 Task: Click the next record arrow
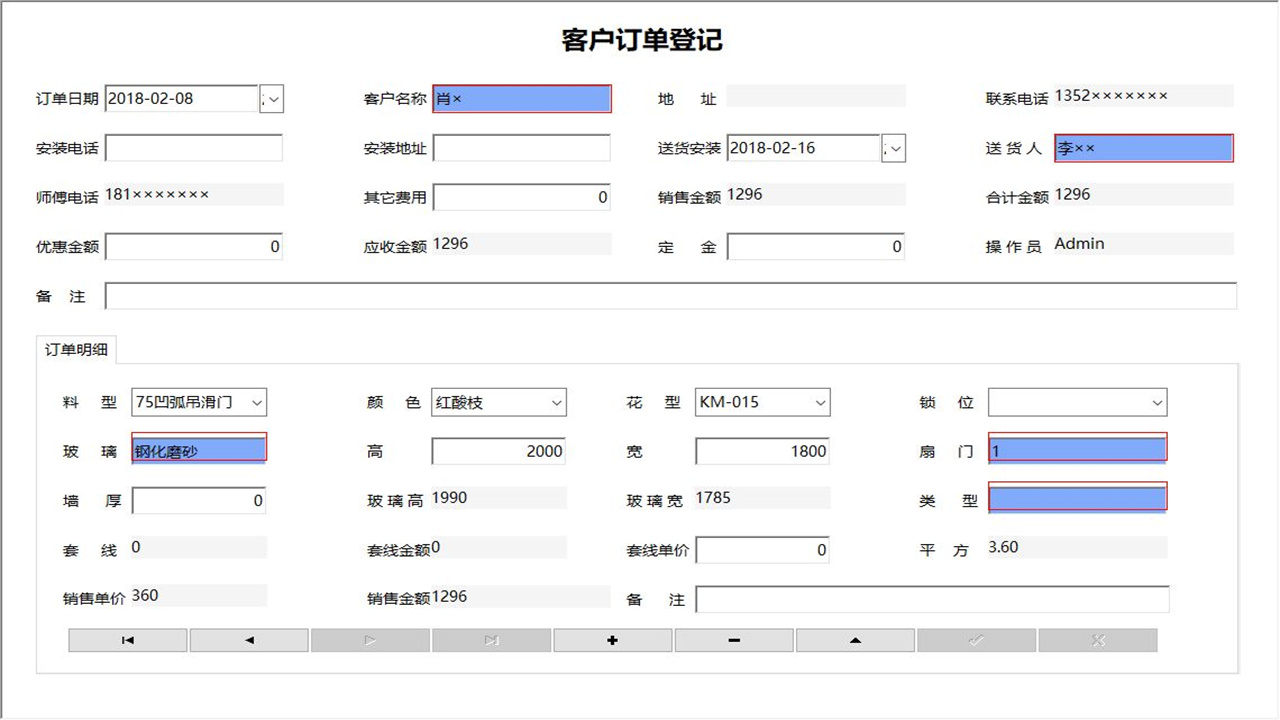(x=370, y=639)
